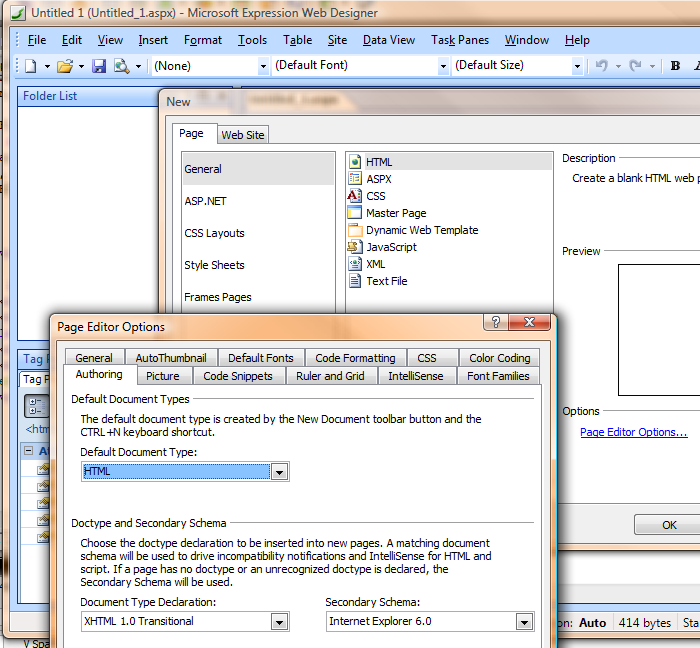Click the Undo toolbar icon
The width and height of the screenshot is (700, 648).
(601, 66)
